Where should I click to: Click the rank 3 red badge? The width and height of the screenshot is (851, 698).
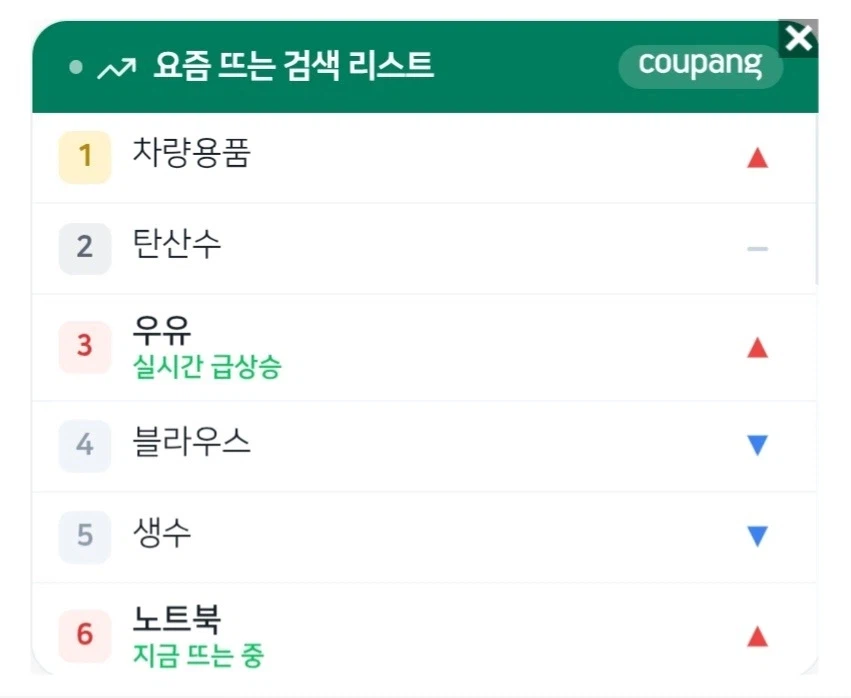[x=85, y=347]
